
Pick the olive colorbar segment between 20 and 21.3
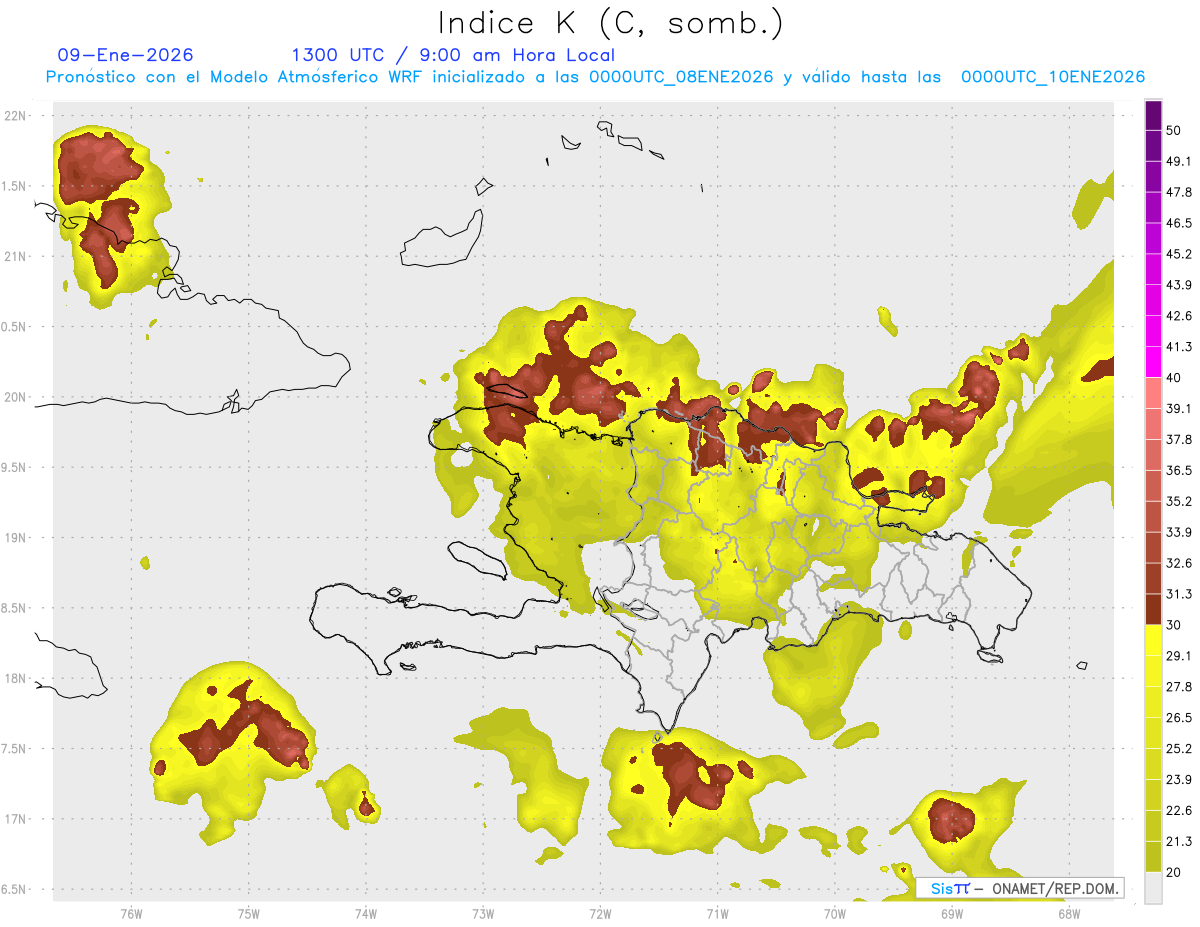pos(1153,856)
